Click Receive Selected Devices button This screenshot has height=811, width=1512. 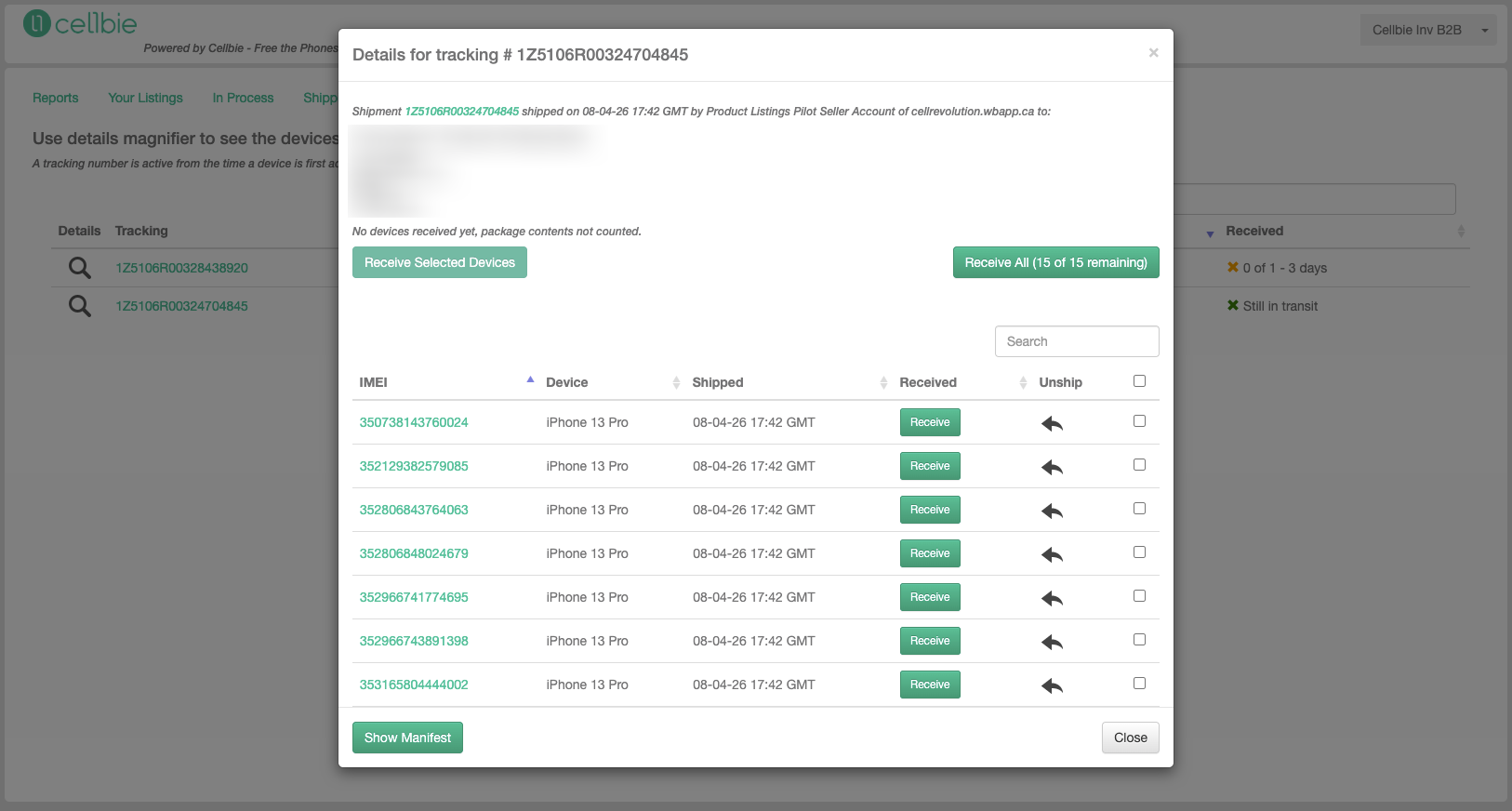[x=440, y=262]
